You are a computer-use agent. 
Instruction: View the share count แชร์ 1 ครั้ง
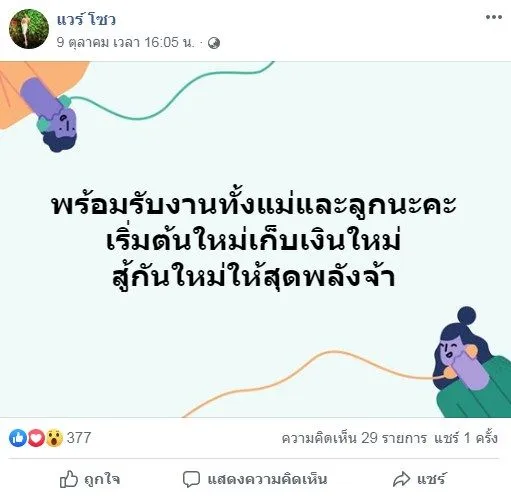466,438
